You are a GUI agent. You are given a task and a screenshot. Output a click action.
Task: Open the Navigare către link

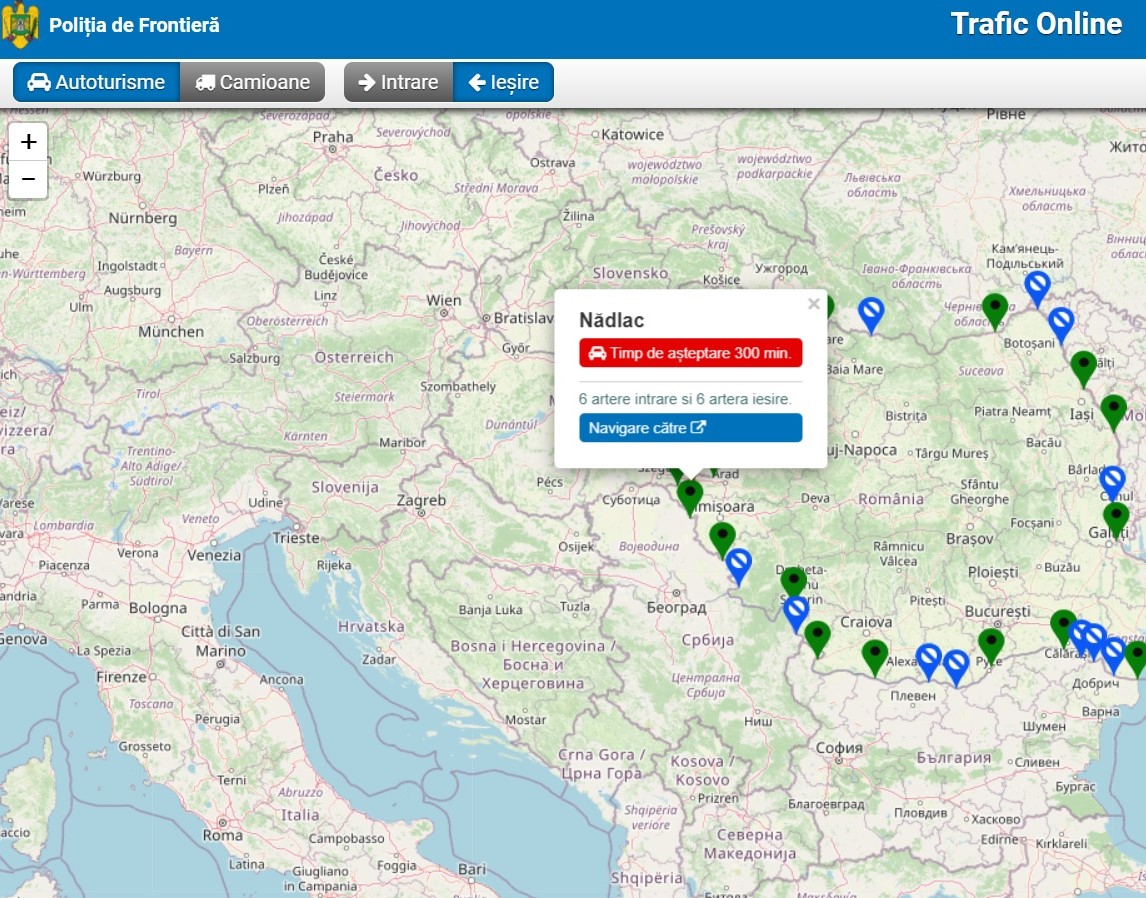point(690,428)
